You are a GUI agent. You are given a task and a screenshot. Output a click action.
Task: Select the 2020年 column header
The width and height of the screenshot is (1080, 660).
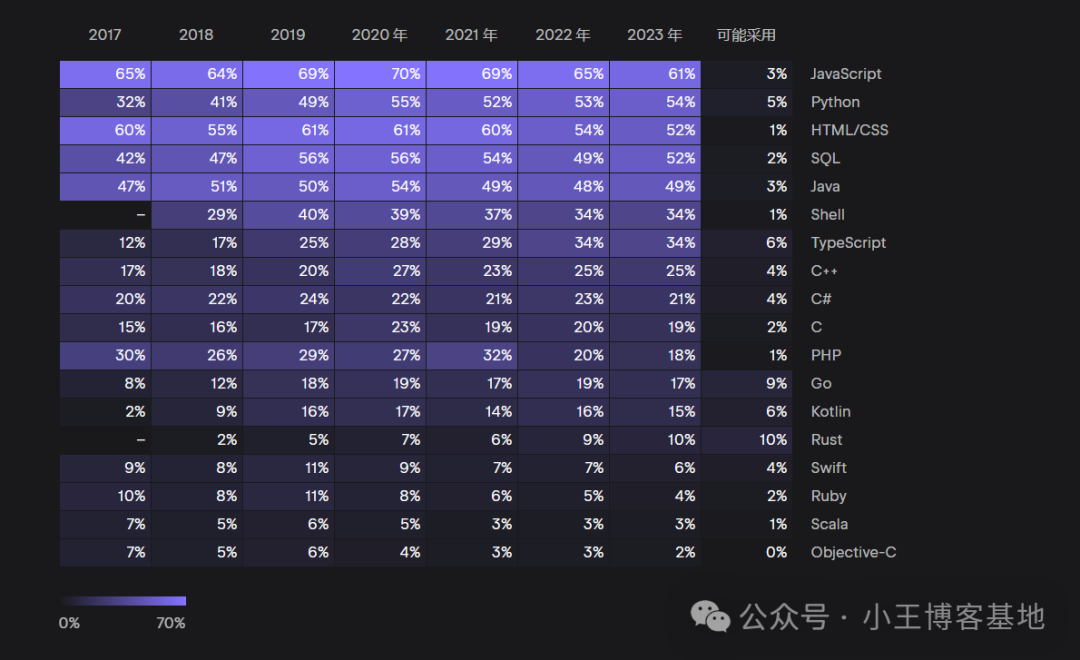(x=380, y=35)
